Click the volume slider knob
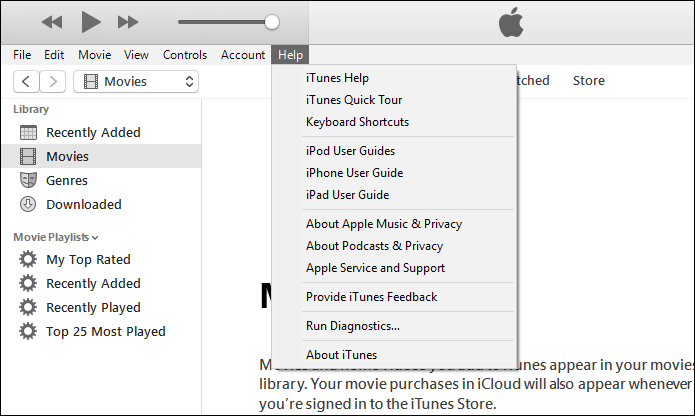 pos(272,22)
